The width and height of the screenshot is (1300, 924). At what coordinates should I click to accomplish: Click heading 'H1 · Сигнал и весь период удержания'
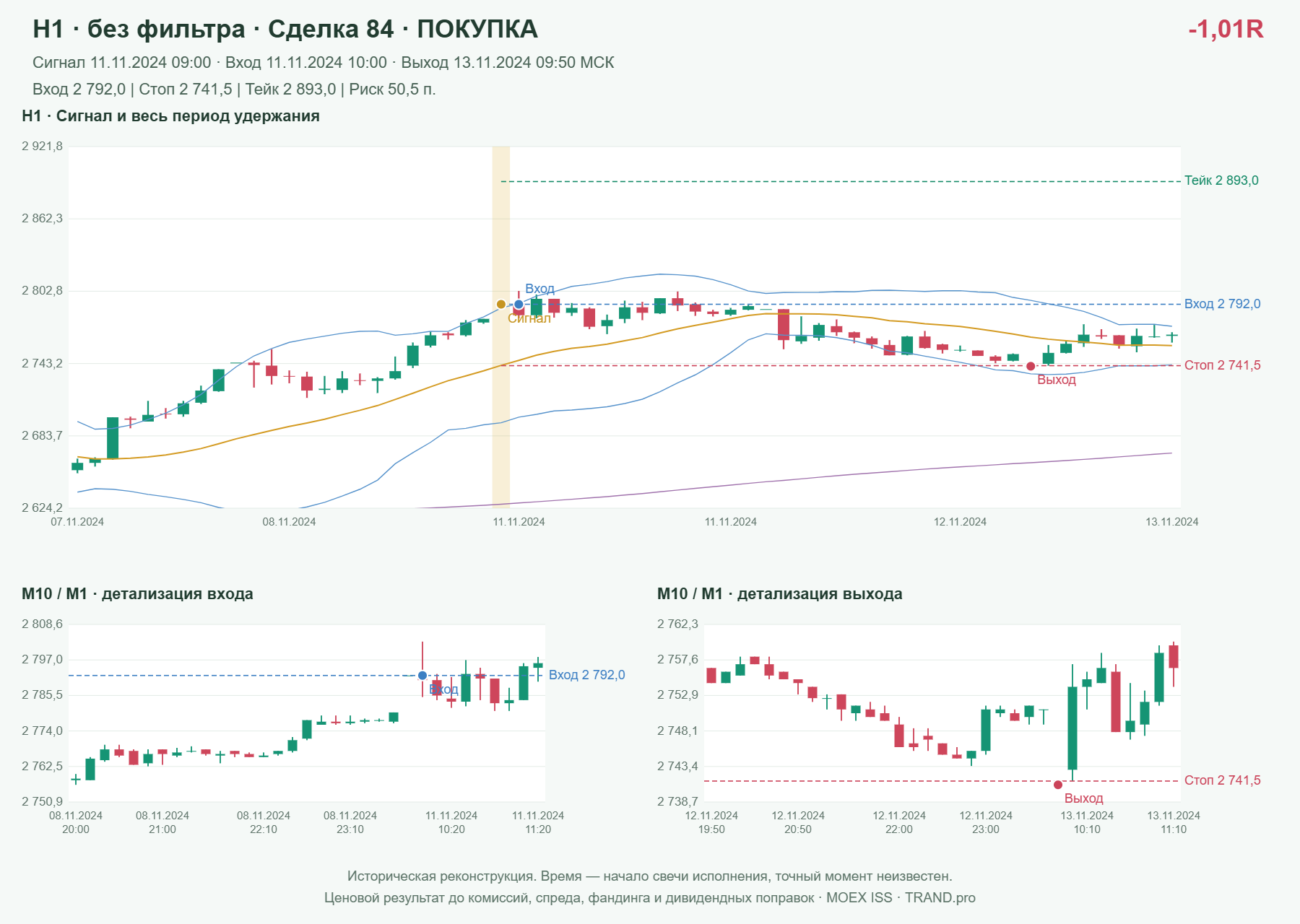[170, 116]
